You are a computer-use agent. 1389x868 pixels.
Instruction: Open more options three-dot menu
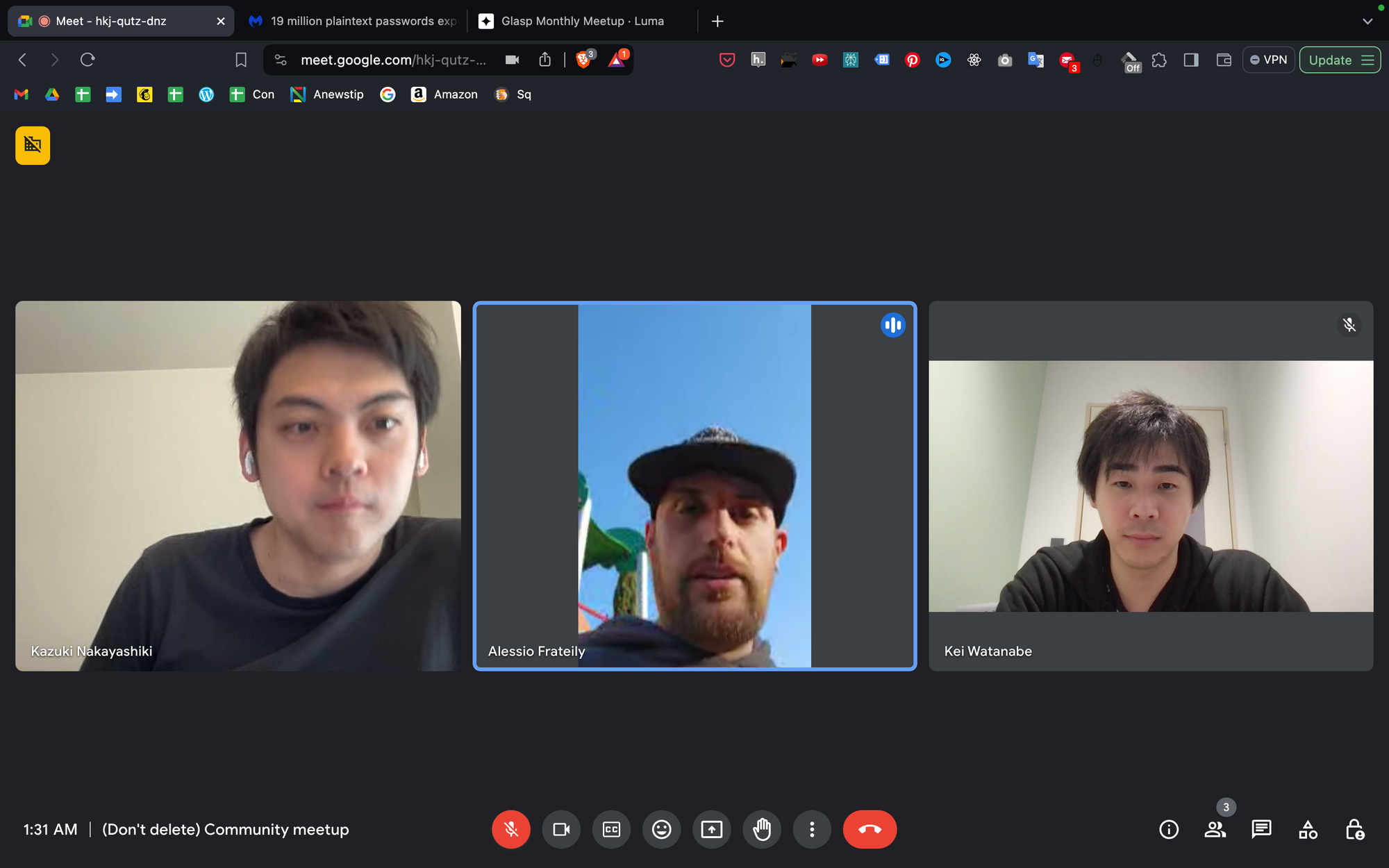click(x=812, y=829)
